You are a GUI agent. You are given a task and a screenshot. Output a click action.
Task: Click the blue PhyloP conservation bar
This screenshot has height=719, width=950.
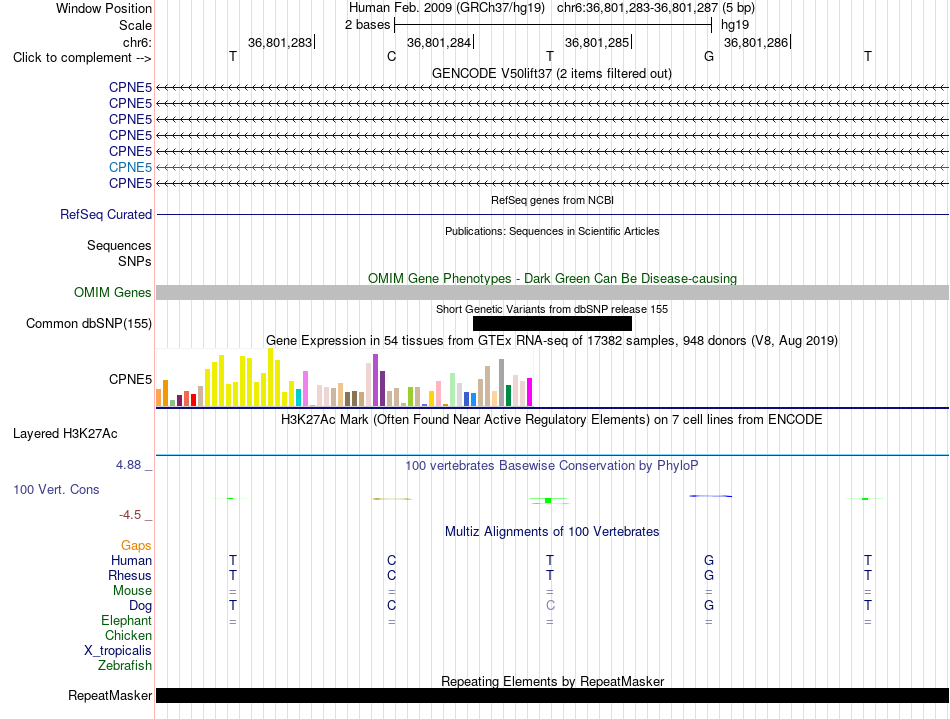711,496
